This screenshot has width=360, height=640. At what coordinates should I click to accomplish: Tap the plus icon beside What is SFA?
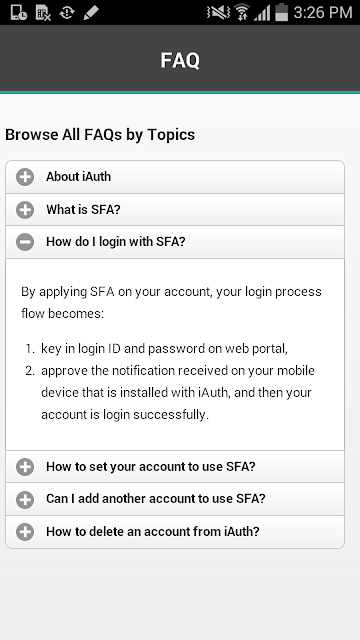(x=25, y=210)
